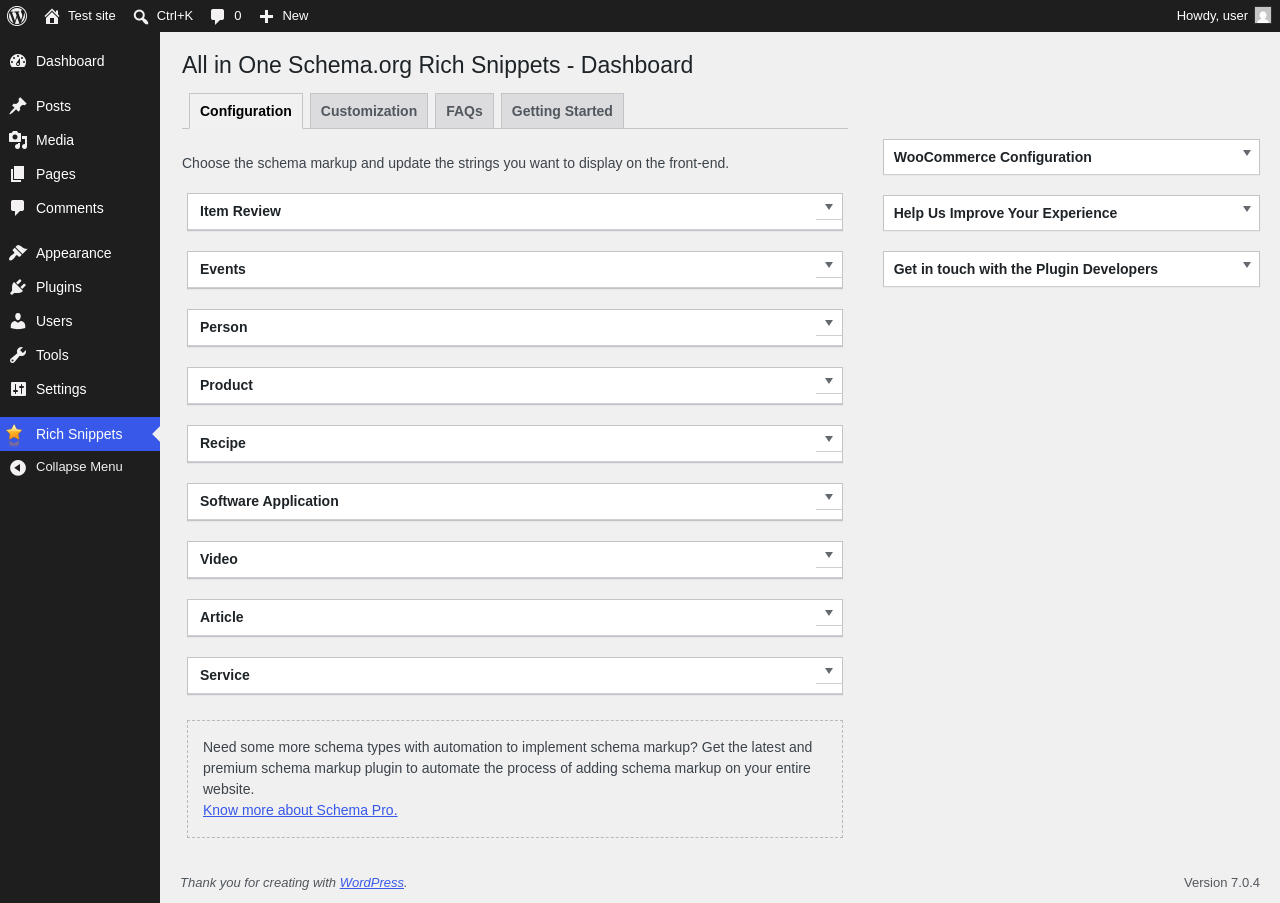The width and height of the screenshot is (1280, 903).
Task: Click the user avatar icon
Action: coord(1263,15)
